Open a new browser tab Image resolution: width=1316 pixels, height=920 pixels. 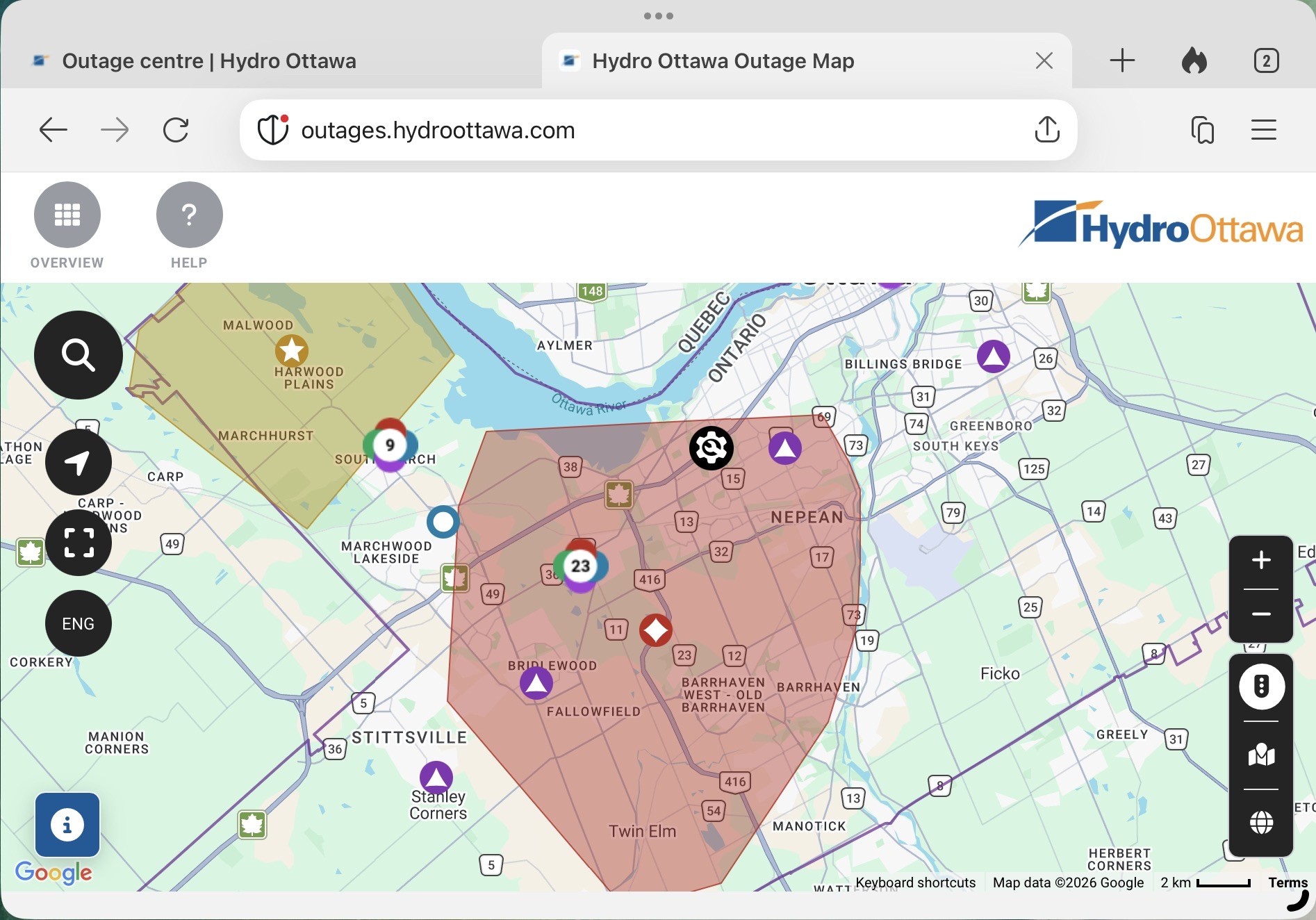click(1122, 61)
